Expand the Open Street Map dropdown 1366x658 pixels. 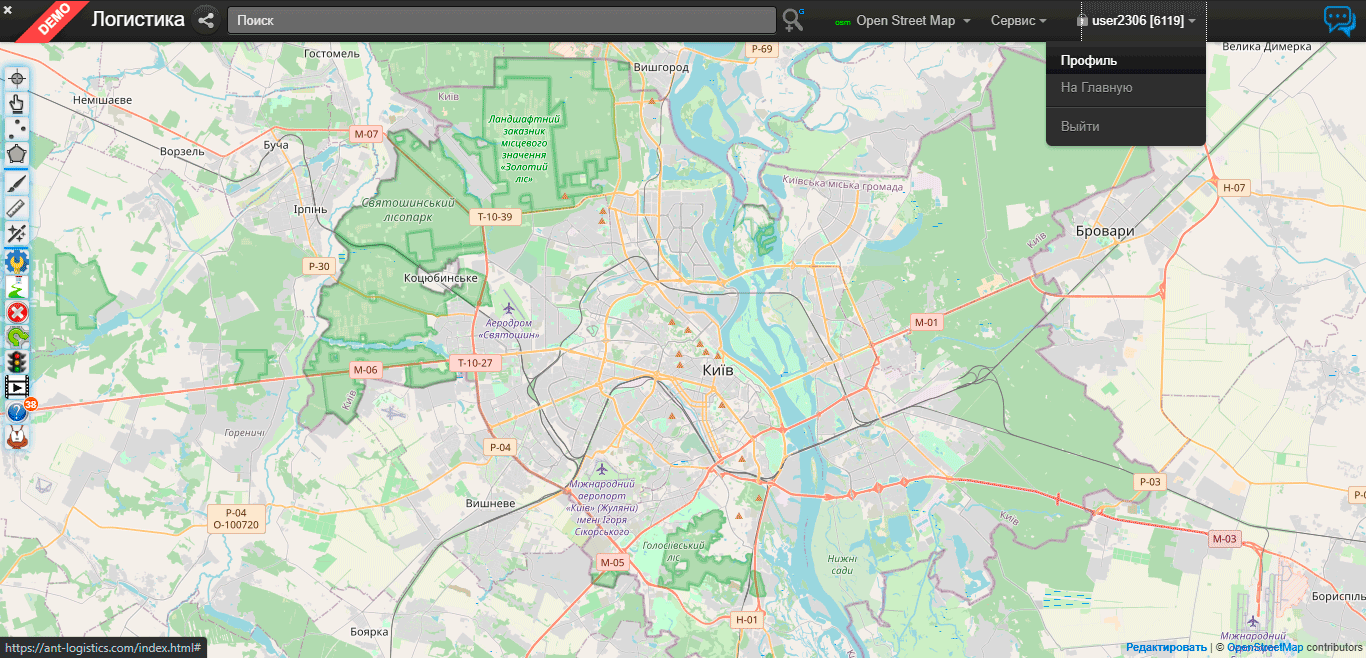(904, 21)
